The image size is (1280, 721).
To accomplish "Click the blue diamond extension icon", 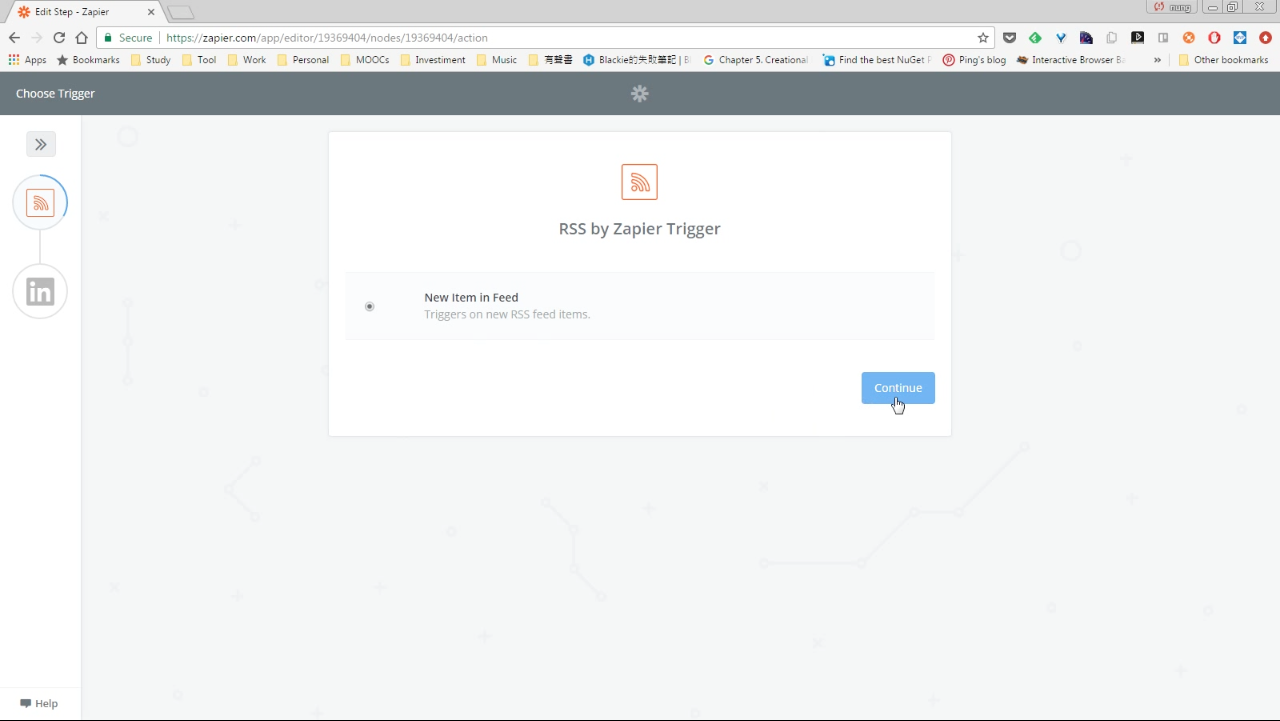I will [1240, 38].
